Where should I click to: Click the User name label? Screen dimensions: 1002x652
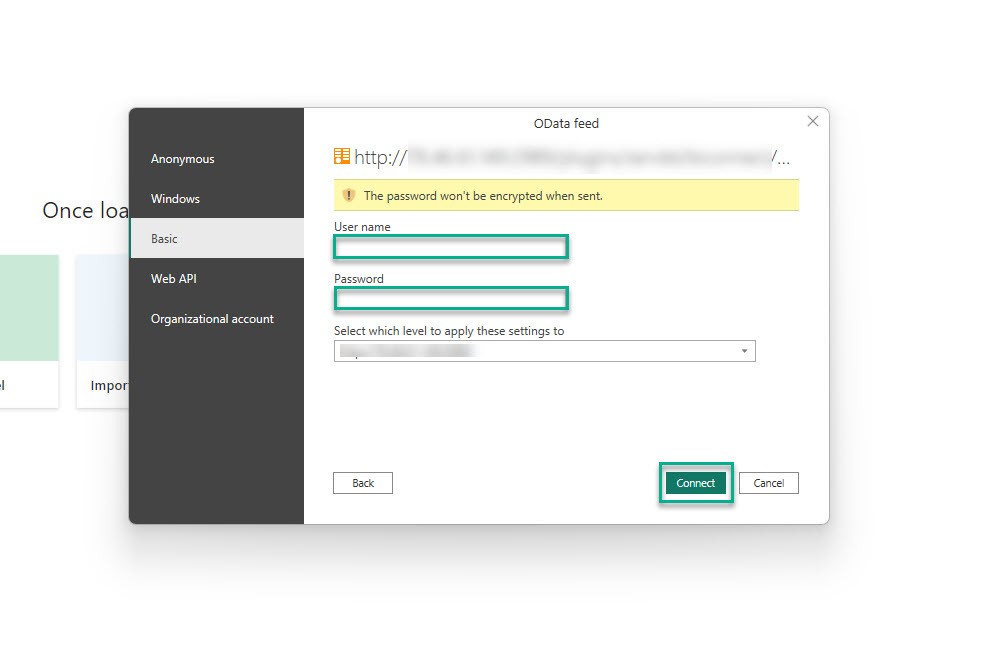[362, 227]
